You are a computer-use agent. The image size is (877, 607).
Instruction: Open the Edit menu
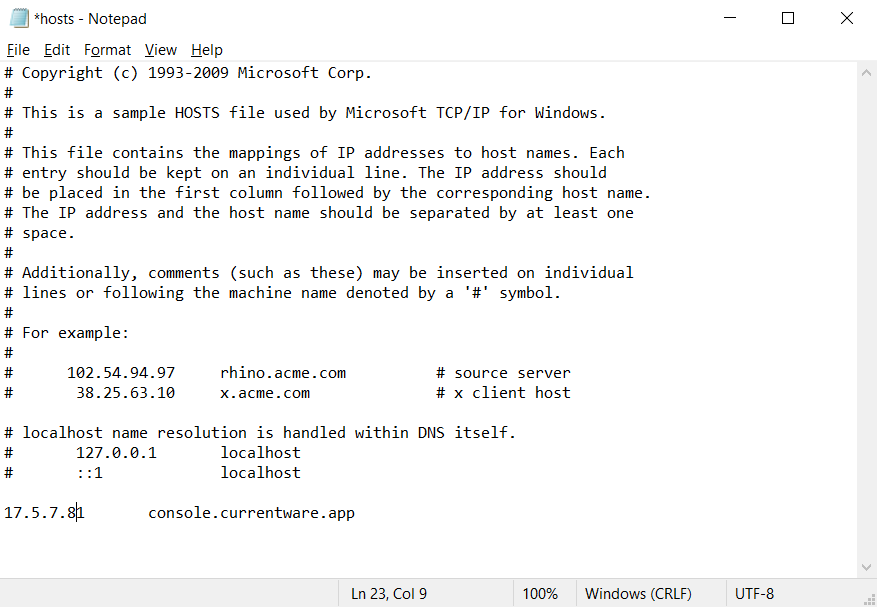56,50
